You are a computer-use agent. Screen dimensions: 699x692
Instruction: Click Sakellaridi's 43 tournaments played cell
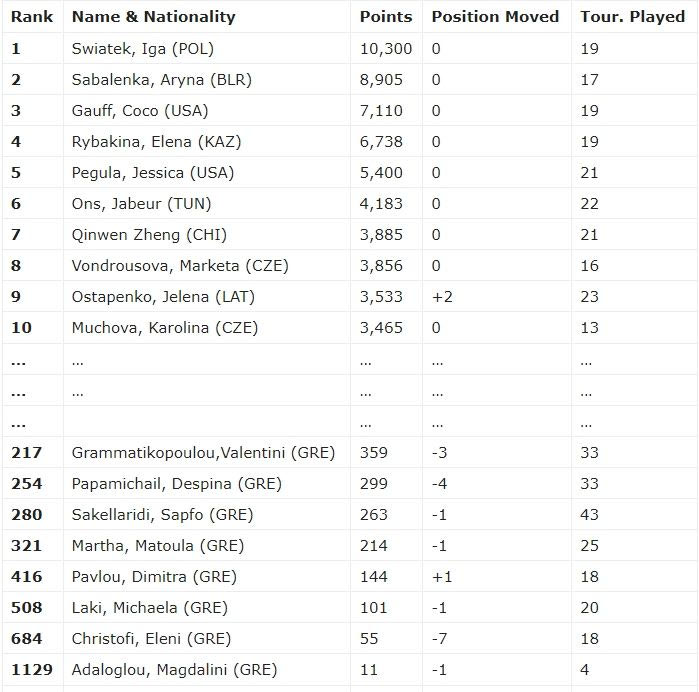point(590,515)
